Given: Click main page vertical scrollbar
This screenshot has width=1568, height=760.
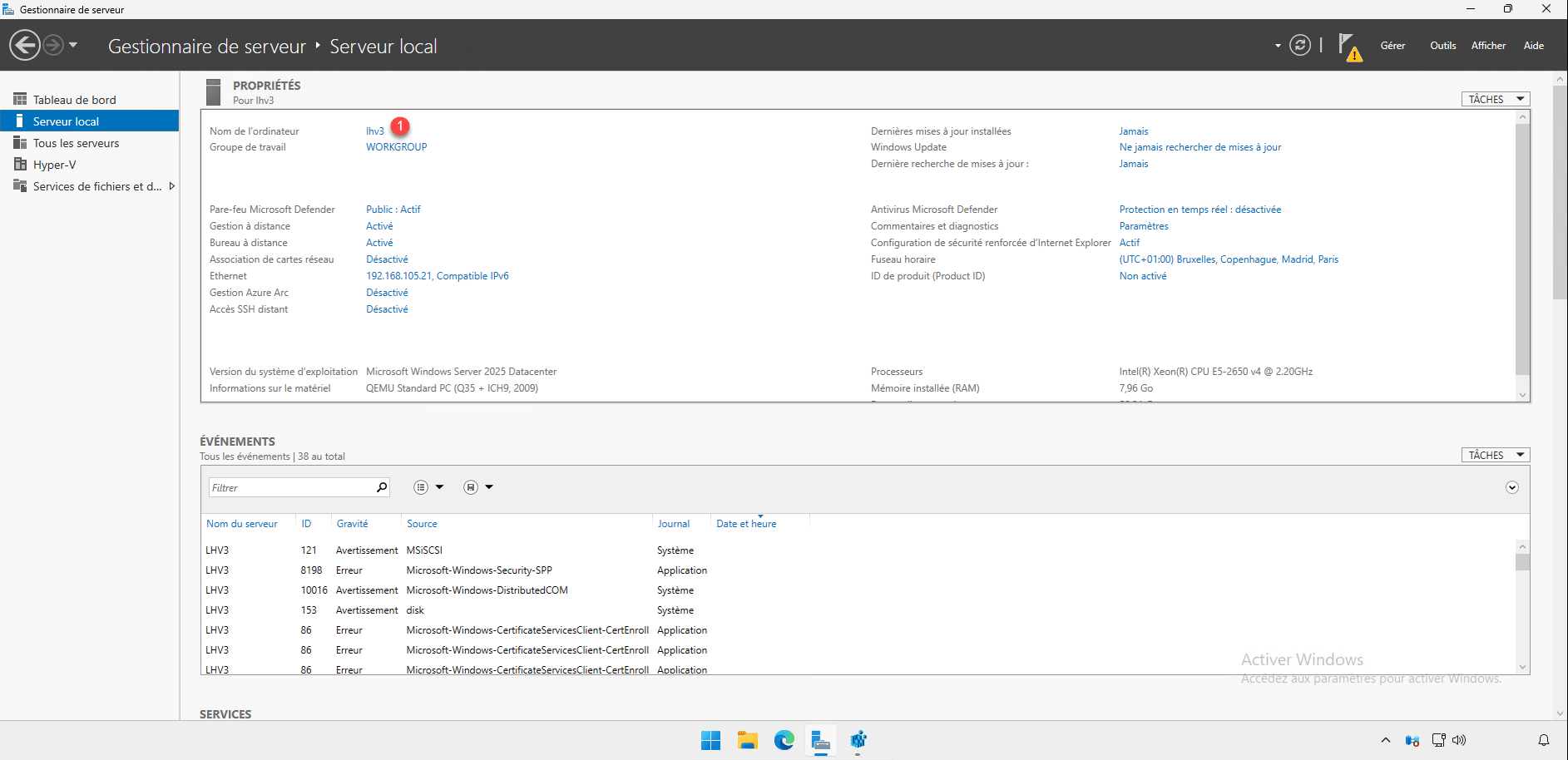Looking at the screenshot, I should click(x=1560, y=191).
